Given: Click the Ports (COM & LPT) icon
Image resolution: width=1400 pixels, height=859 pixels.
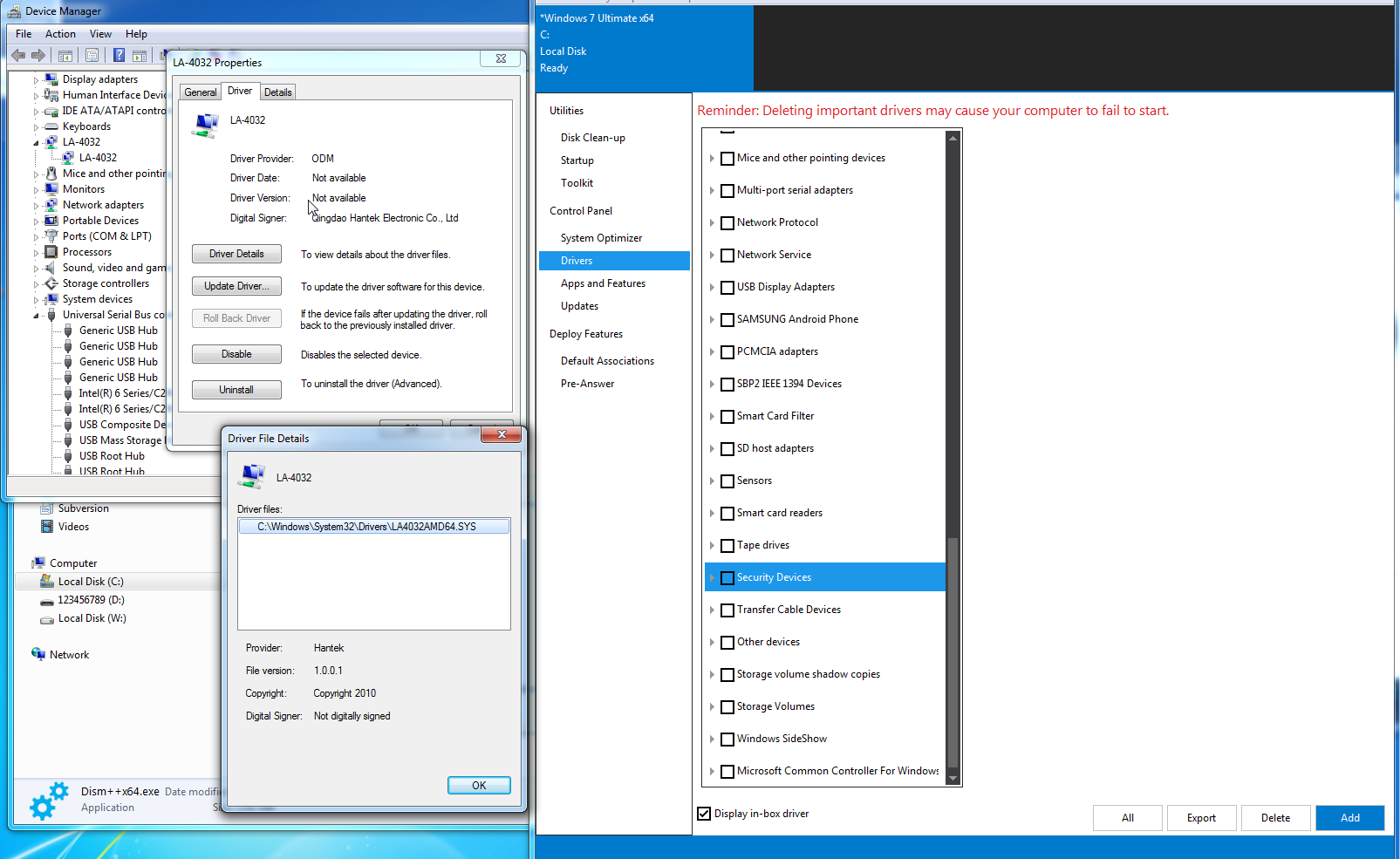Looking at the screenshot, I should 51,236.
